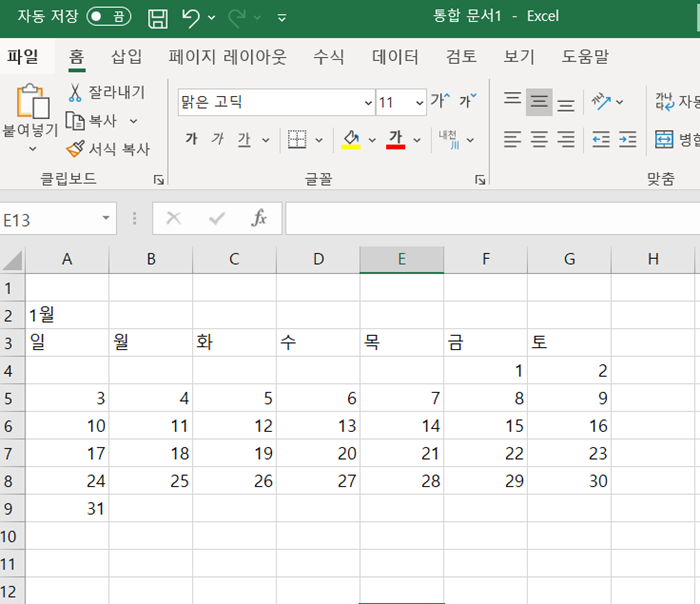Open the phonetic guide dropdown arrow

[x=470, y=140]
